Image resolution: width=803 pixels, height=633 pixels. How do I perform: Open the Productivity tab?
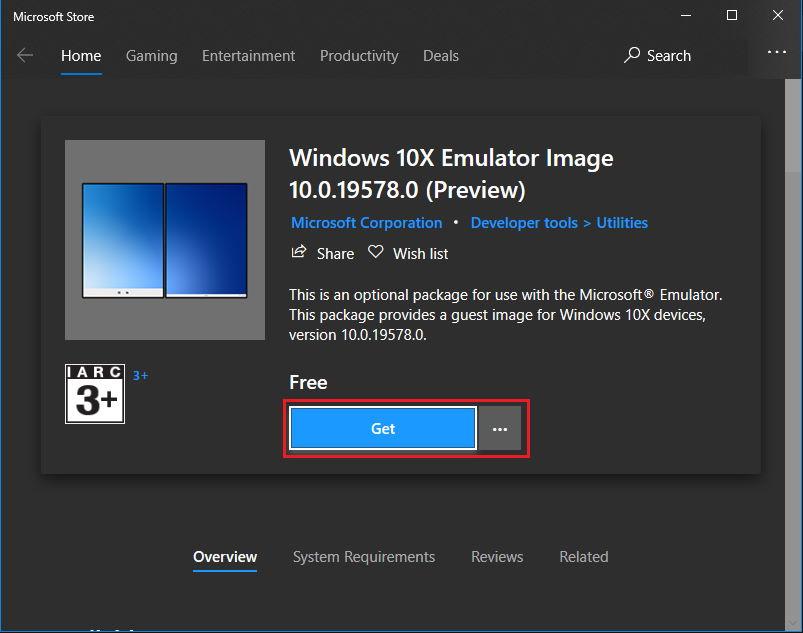click(x=359, y=55)
